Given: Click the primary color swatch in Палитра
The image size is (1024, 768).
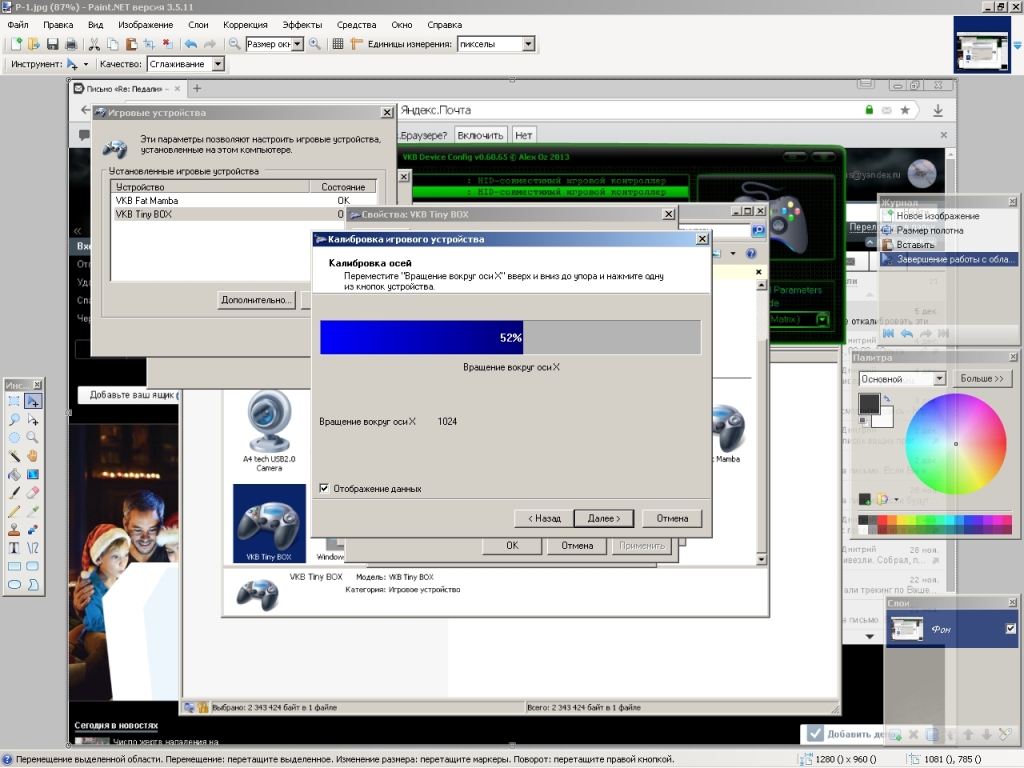Looking at the screenshot, I should click(x=869, y=404).
